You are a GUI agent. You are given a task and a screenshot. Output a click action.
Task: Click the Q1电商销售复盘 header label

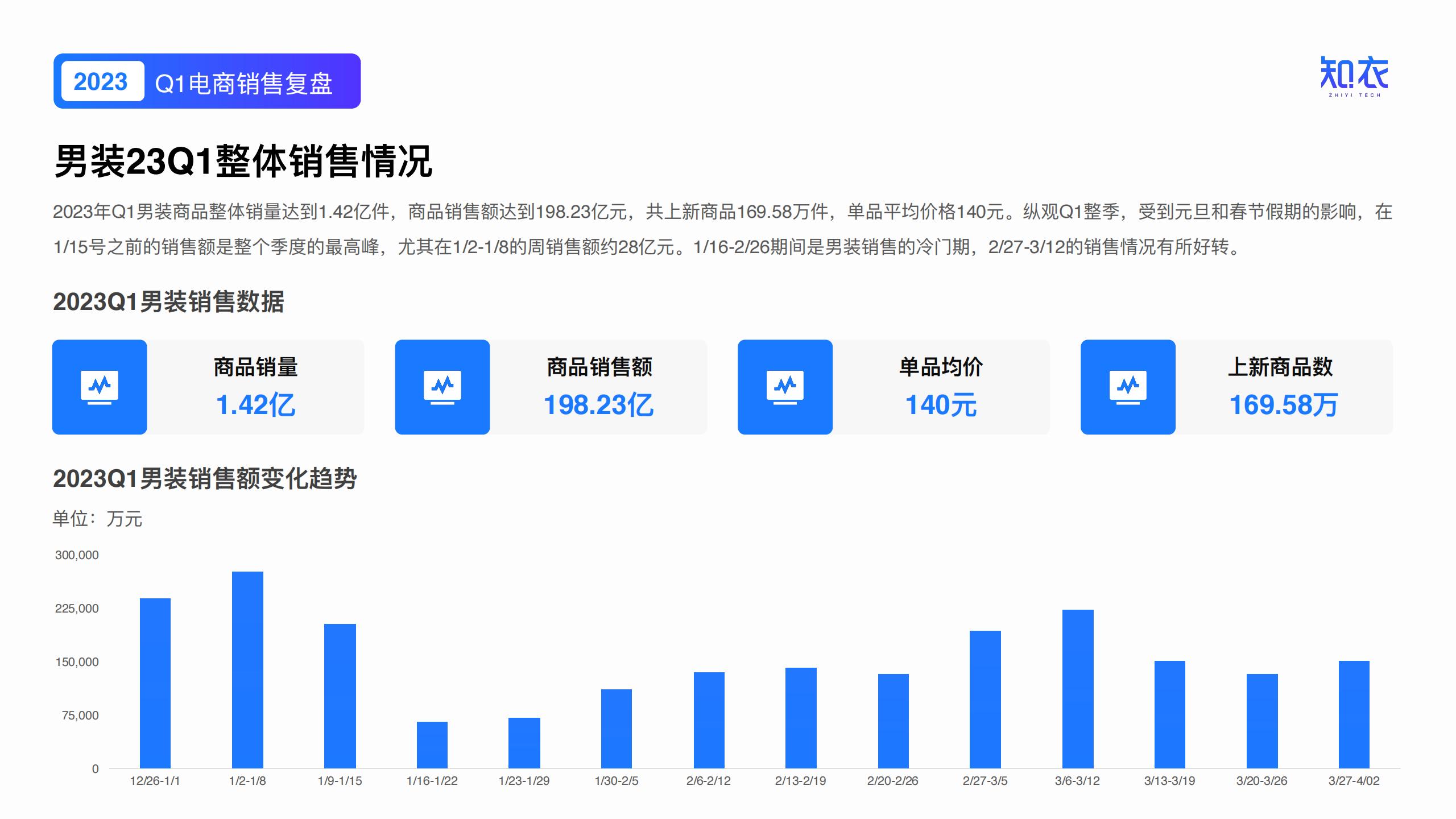pos(243,84)
